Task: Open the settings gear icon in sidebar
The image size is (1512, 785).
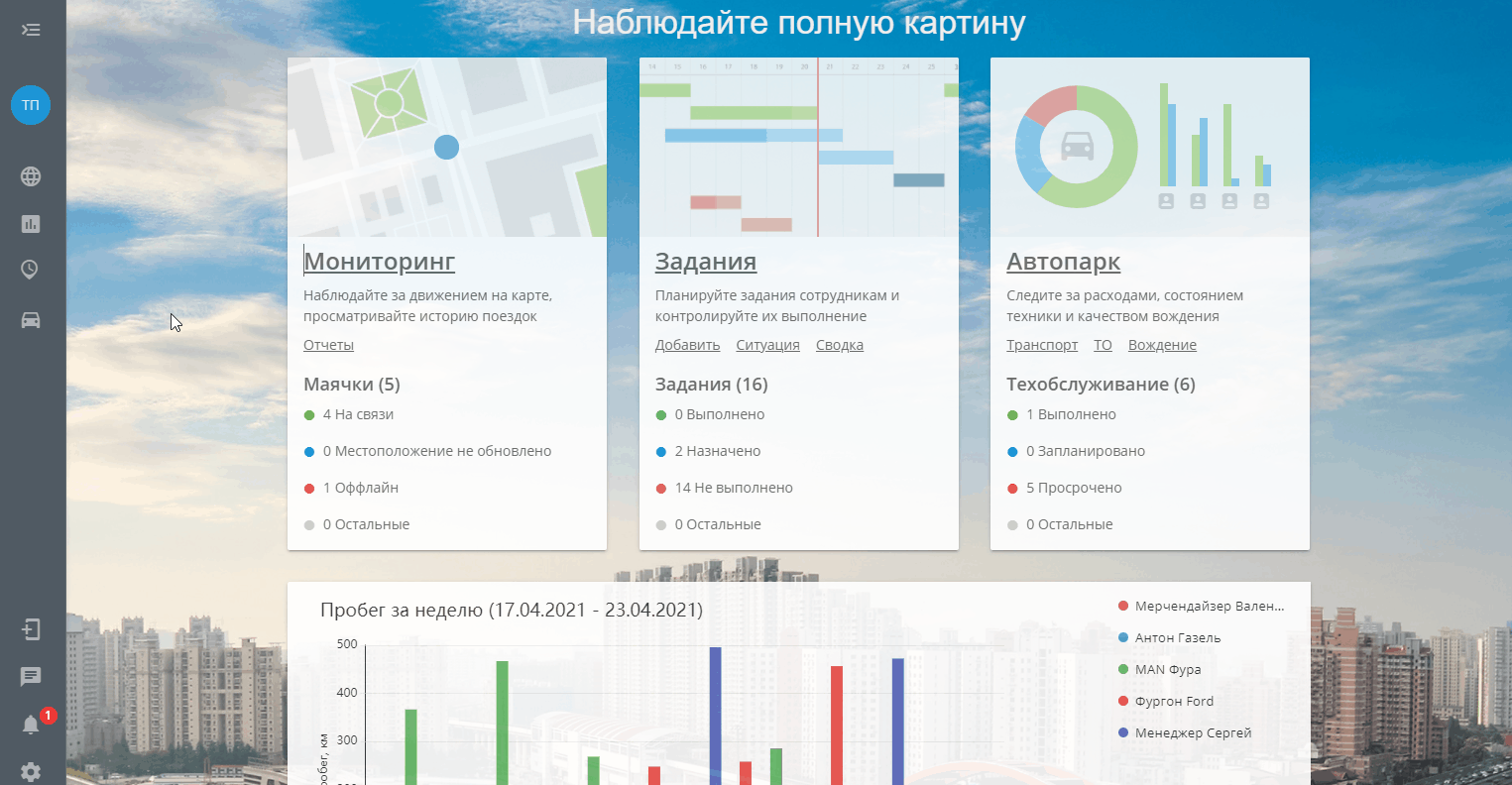Action: pos(31,771)
